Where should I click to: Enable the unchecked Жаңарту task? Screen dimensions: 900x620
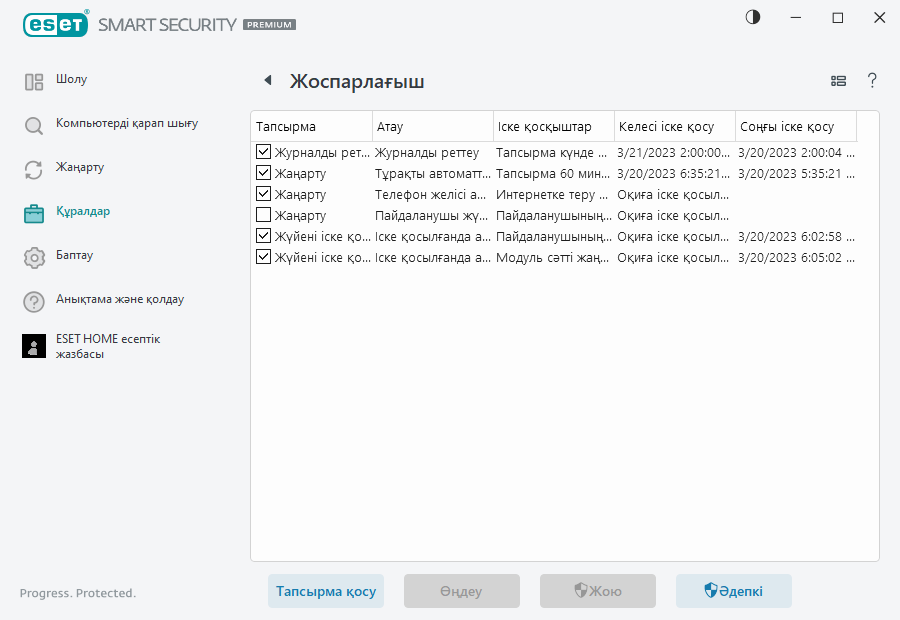click(264, 215)
